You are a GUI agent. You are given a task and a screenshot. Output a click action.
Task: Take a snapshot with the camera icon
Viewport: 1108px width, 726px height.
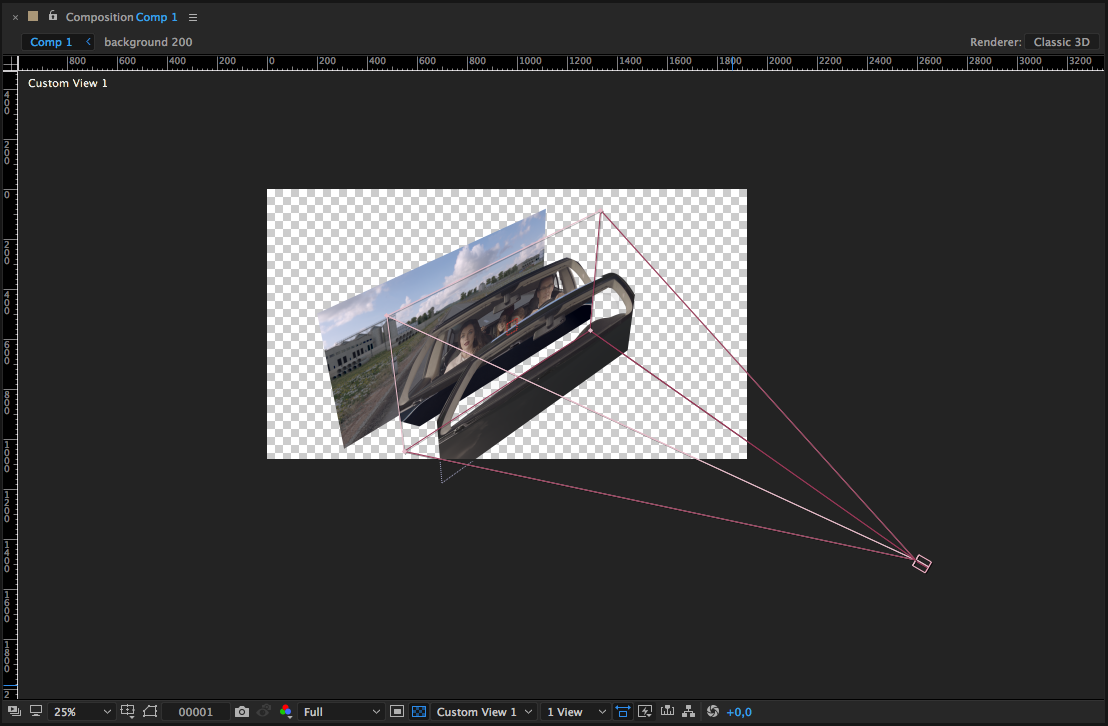click(241, 712)
